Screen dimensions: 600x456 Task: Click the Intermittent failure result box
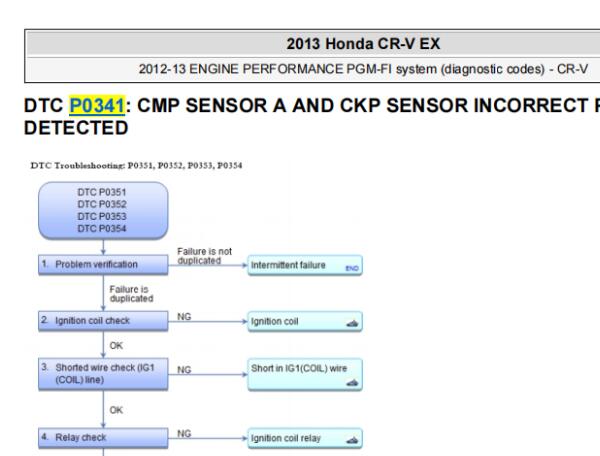click(x=305, y=265)
